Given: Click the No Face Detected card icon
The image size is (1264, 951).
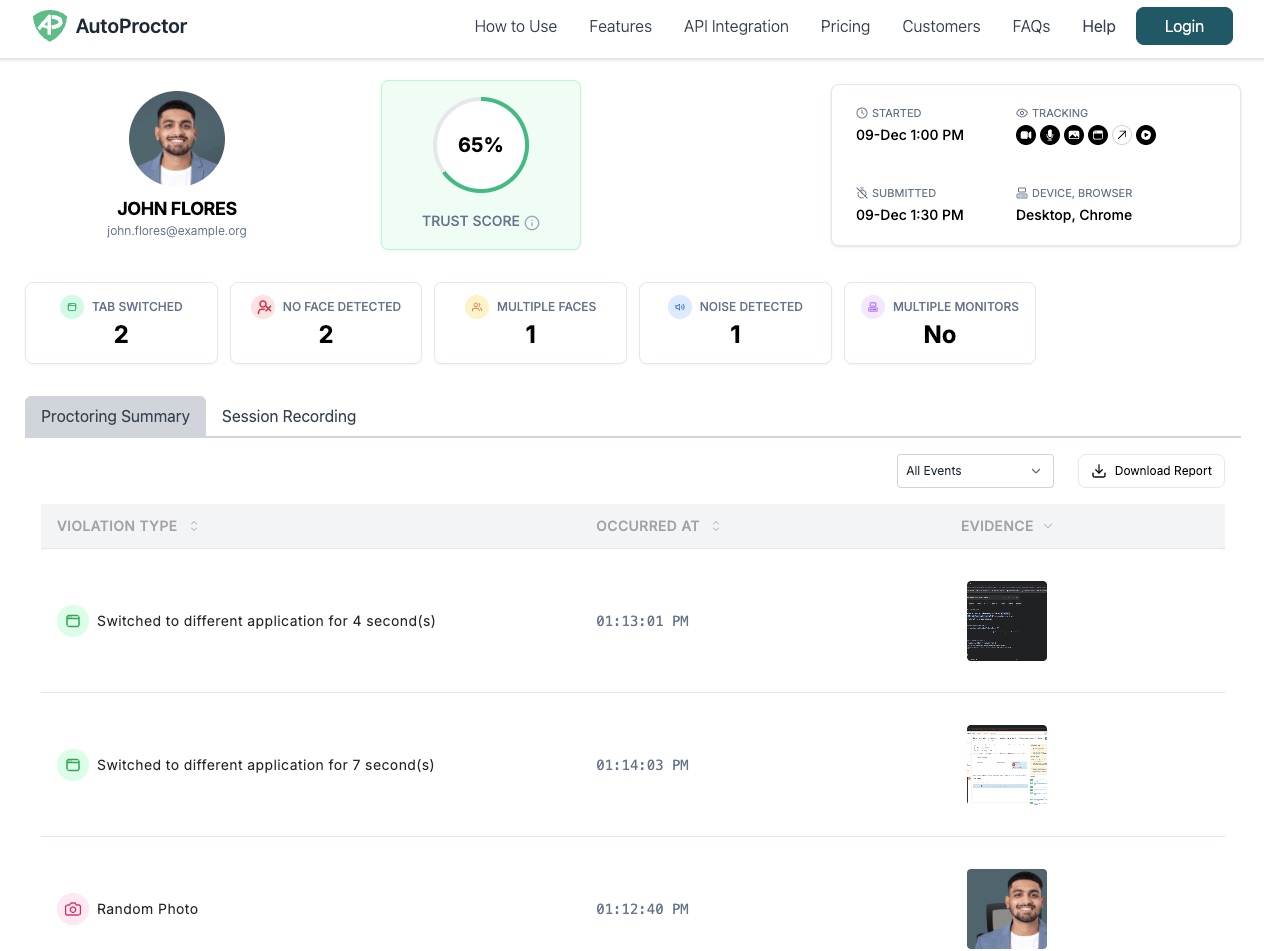Looking at the screenshot, I should click(264, 307).
